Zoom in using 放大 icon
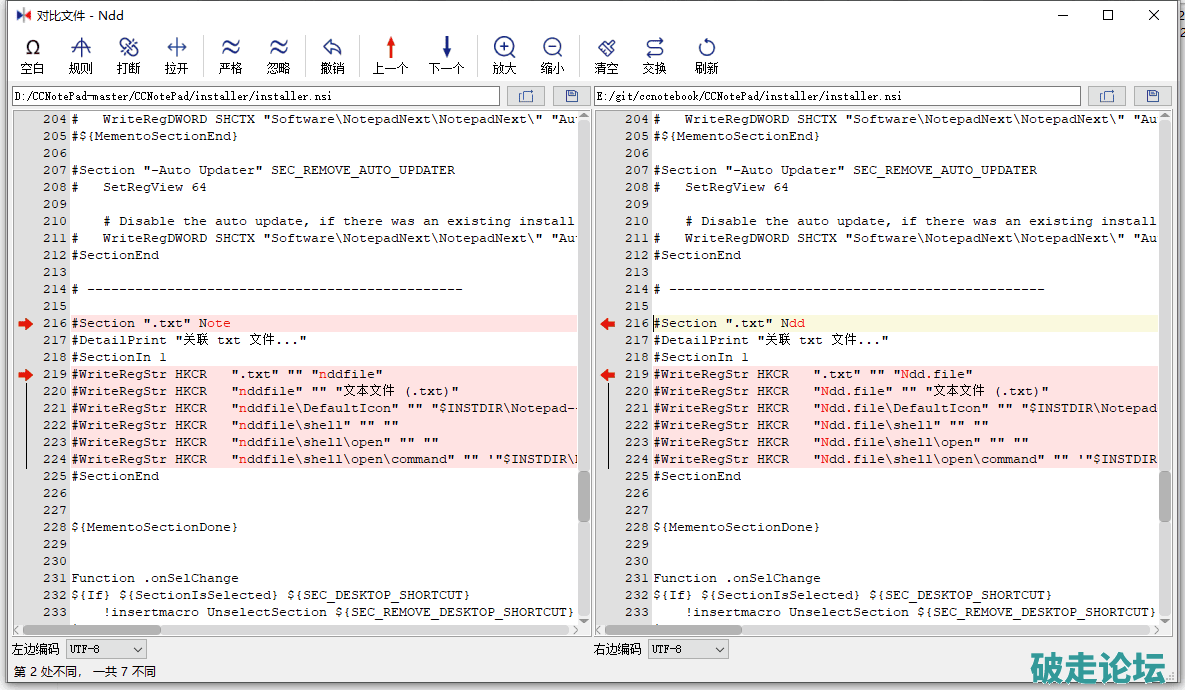This screenshot has width=1185, height=690. [504, 56]
